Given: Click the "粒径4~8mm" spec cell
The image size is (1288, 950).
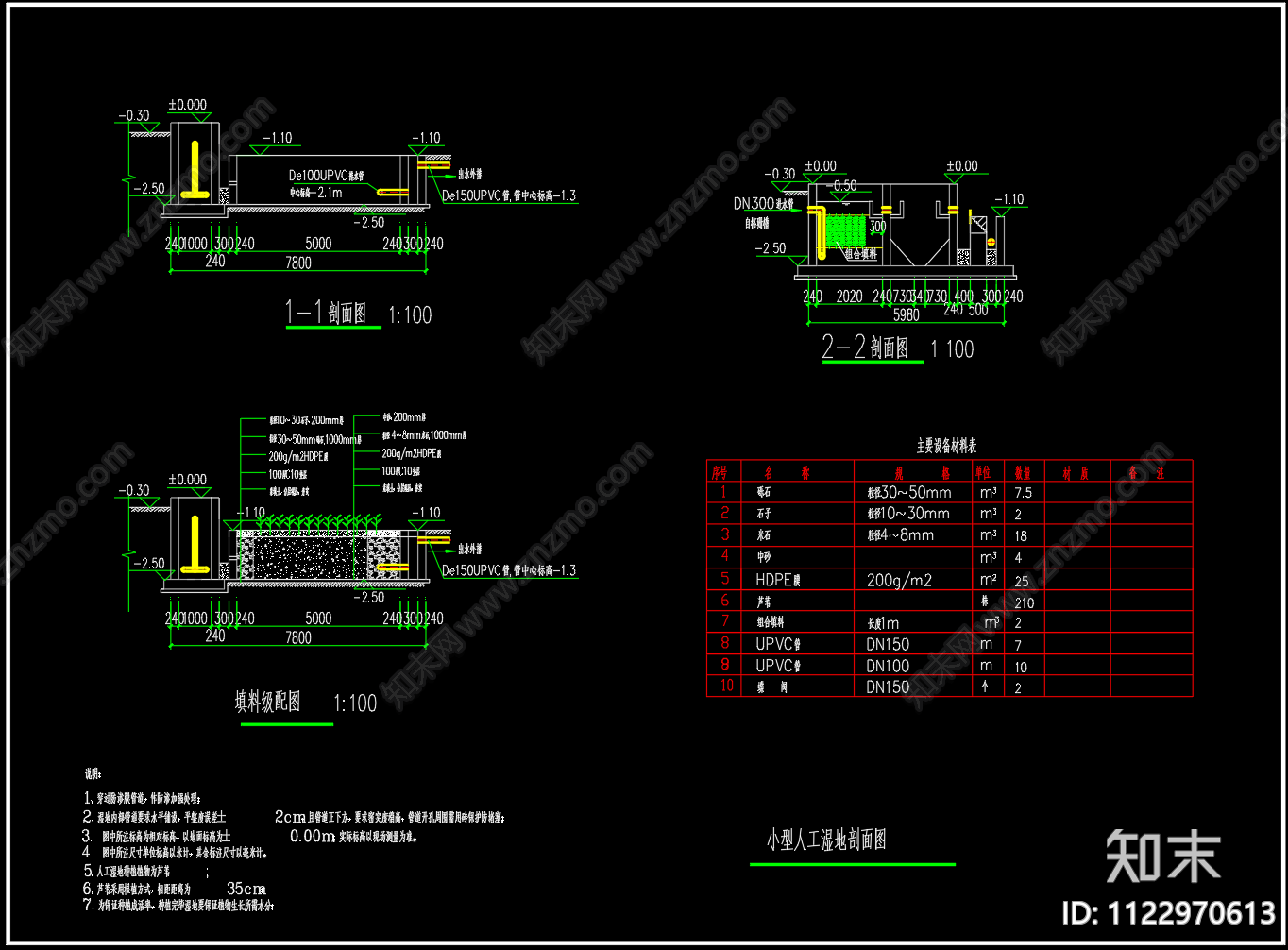Looking at the screenshot, I should click(900, 535).
